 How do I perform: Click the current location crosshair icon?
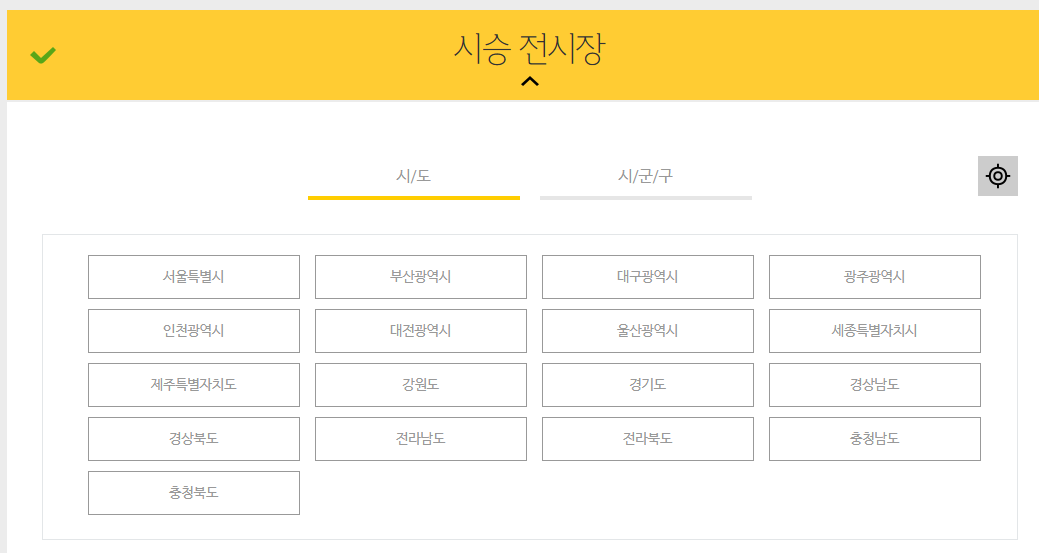pos(997,176)
